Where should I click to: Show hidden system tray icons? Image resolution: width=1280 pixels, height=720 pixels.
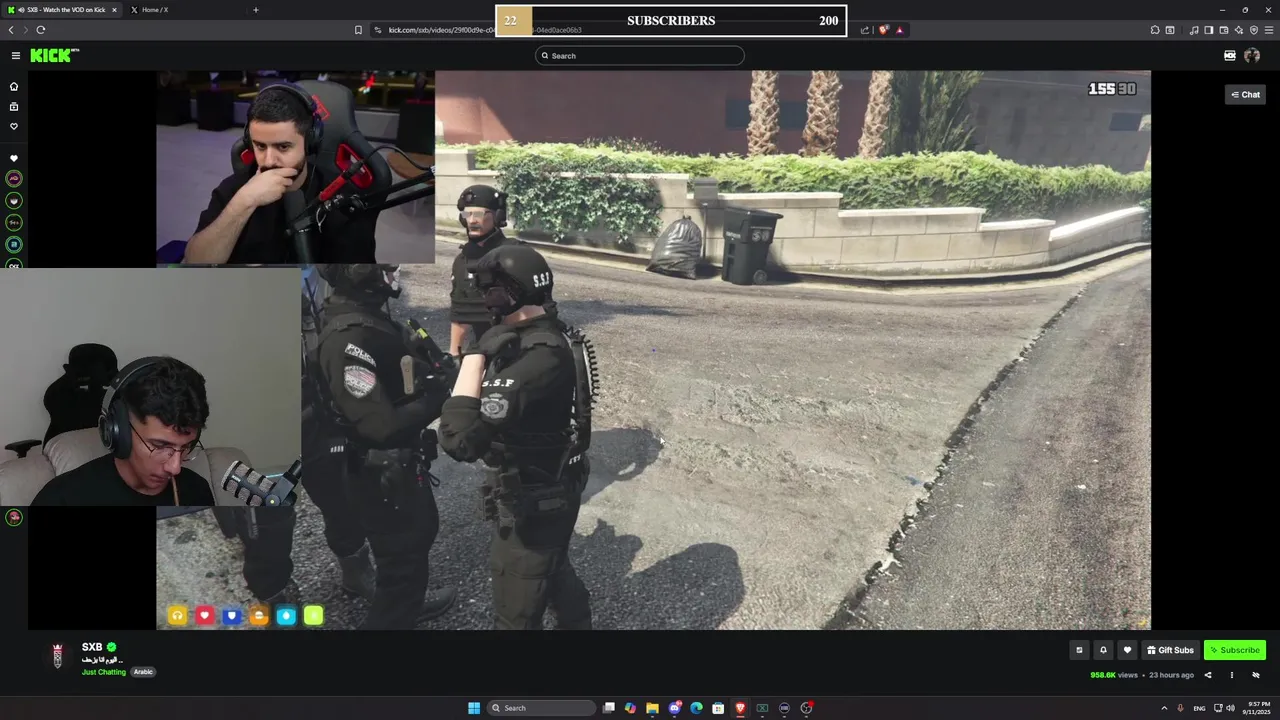(1164, 708)
